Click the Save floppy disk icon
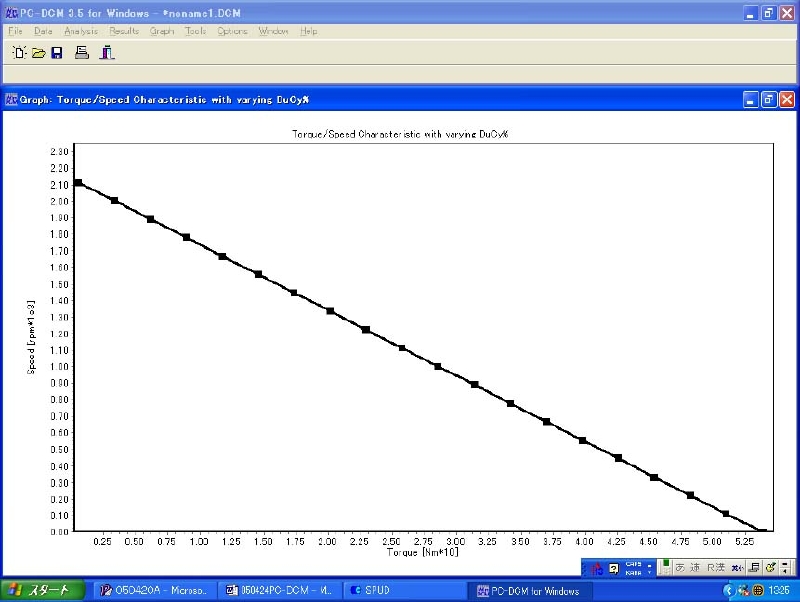Viewport: 800px width, 602px height. click(x=57, y=53)
